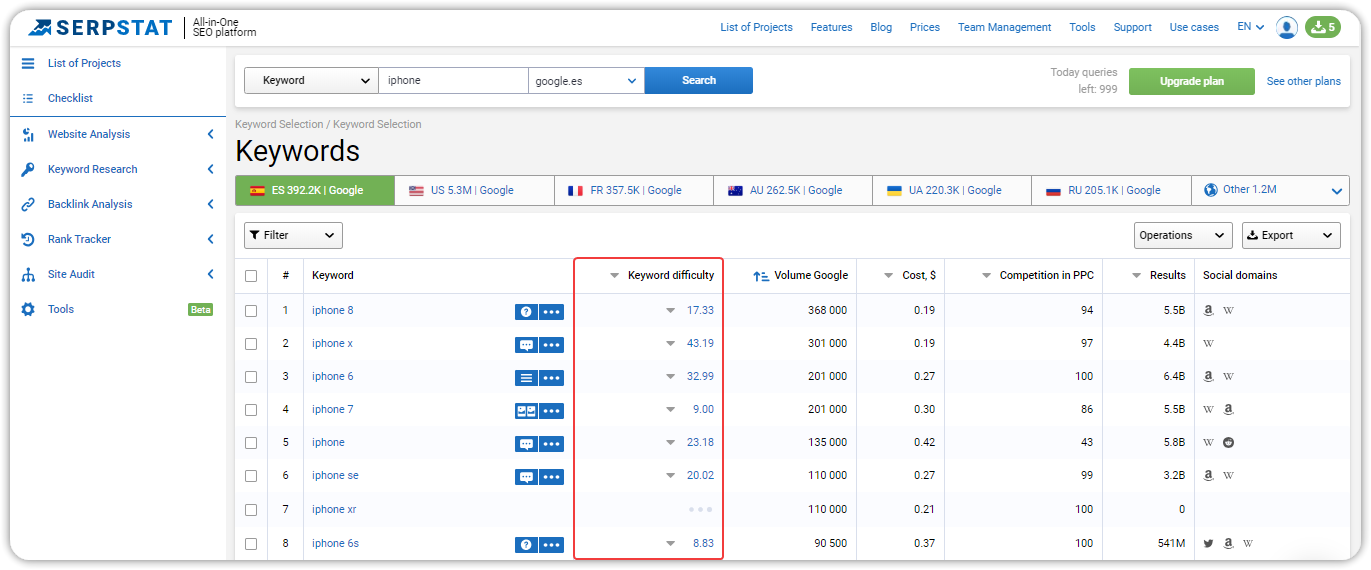Open the google.es database dropdown

point(586,80)
